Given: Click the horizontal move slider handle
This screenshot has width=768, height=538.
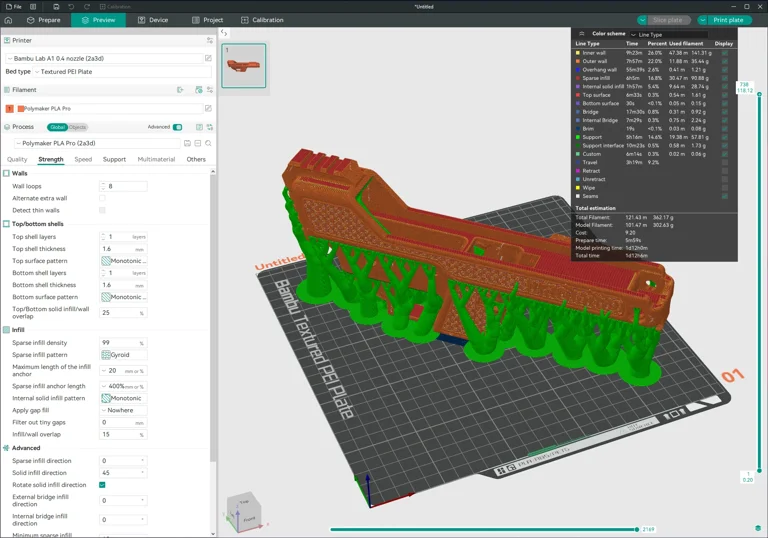Looking at the screenshot, I should [x=637, y=529].
